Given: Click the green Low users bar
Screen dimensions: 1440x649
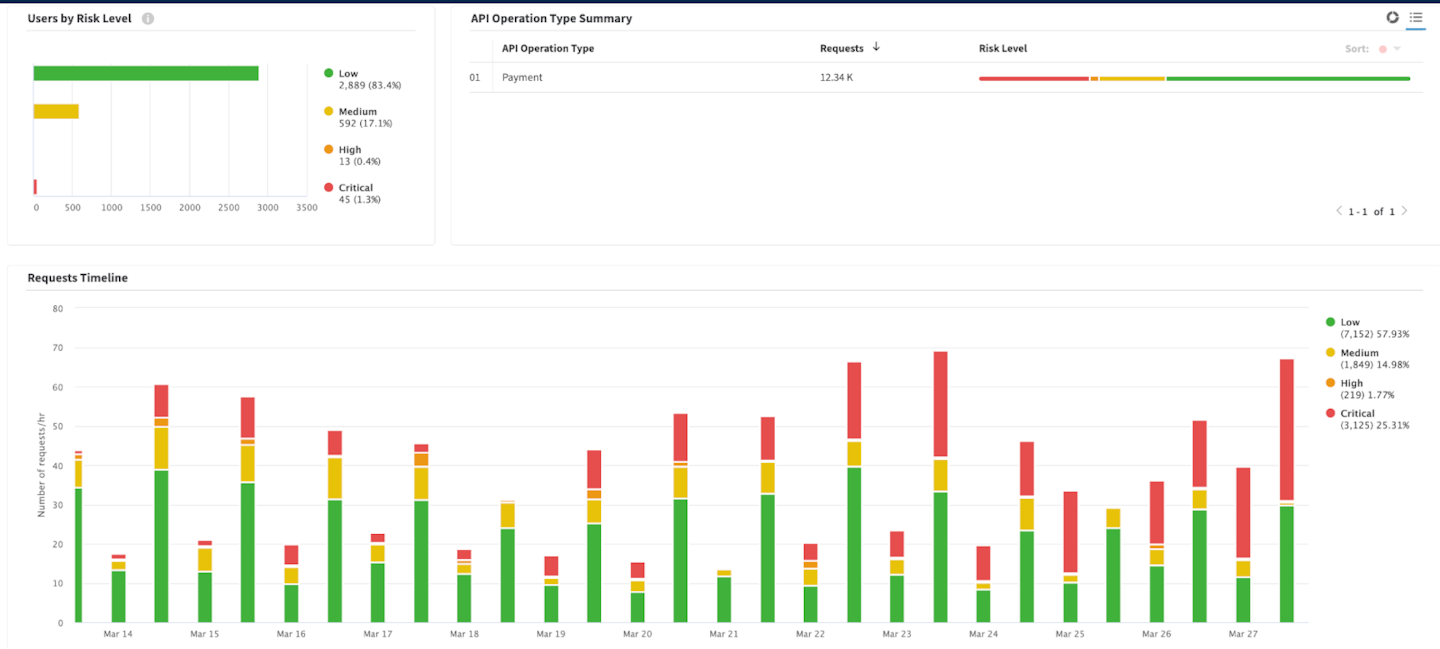Looking at the screenshot, I should tap(146, 73).
